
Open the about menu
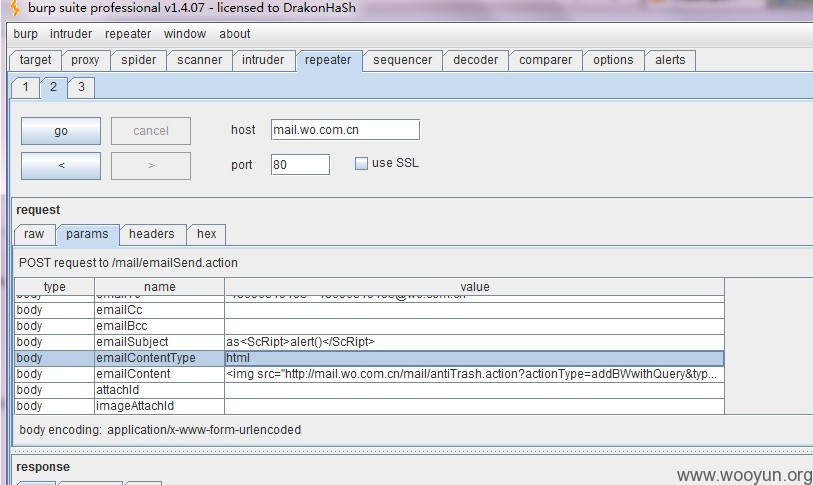coord(235,34)
